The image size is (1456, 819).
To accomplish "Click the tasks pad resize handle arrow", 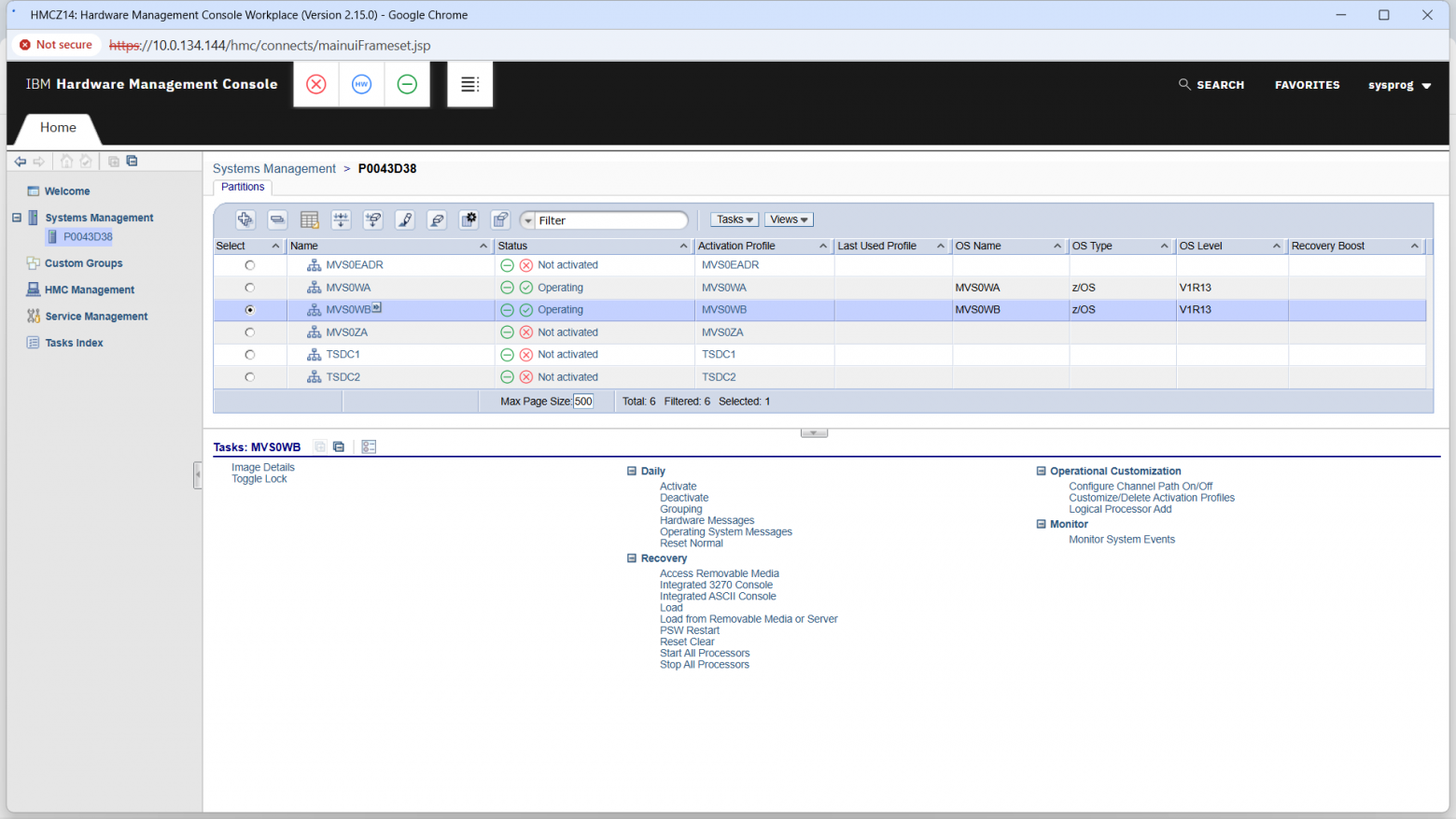I will coord(814,433).
